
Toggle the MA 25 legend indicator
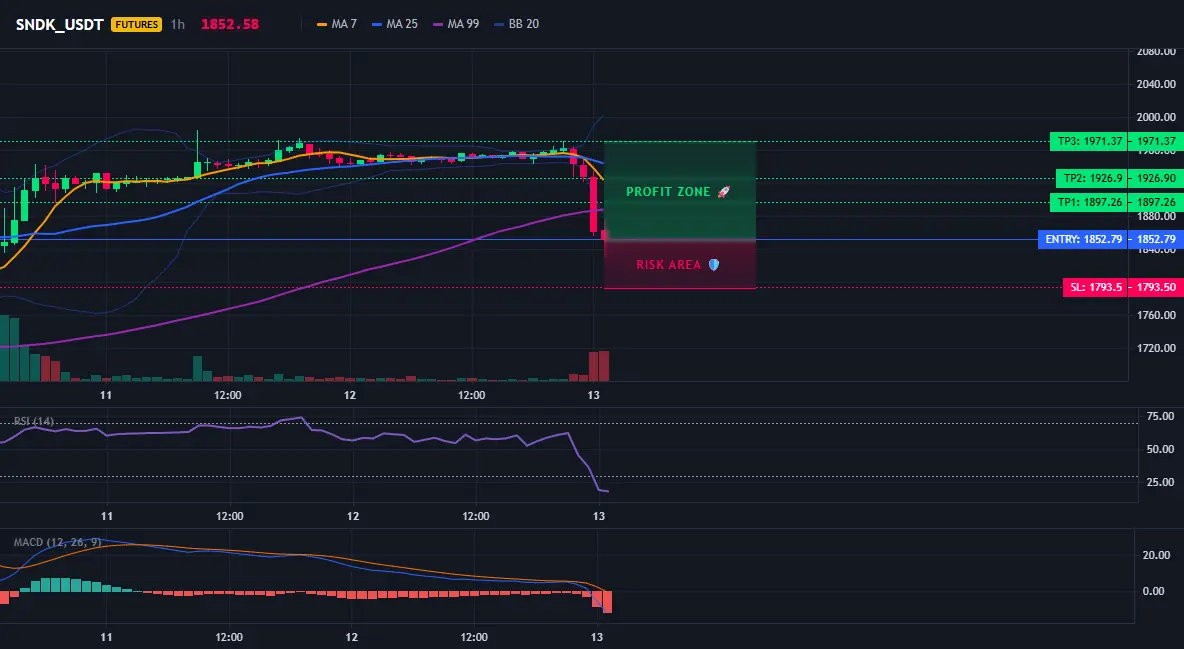click(395, 24)
